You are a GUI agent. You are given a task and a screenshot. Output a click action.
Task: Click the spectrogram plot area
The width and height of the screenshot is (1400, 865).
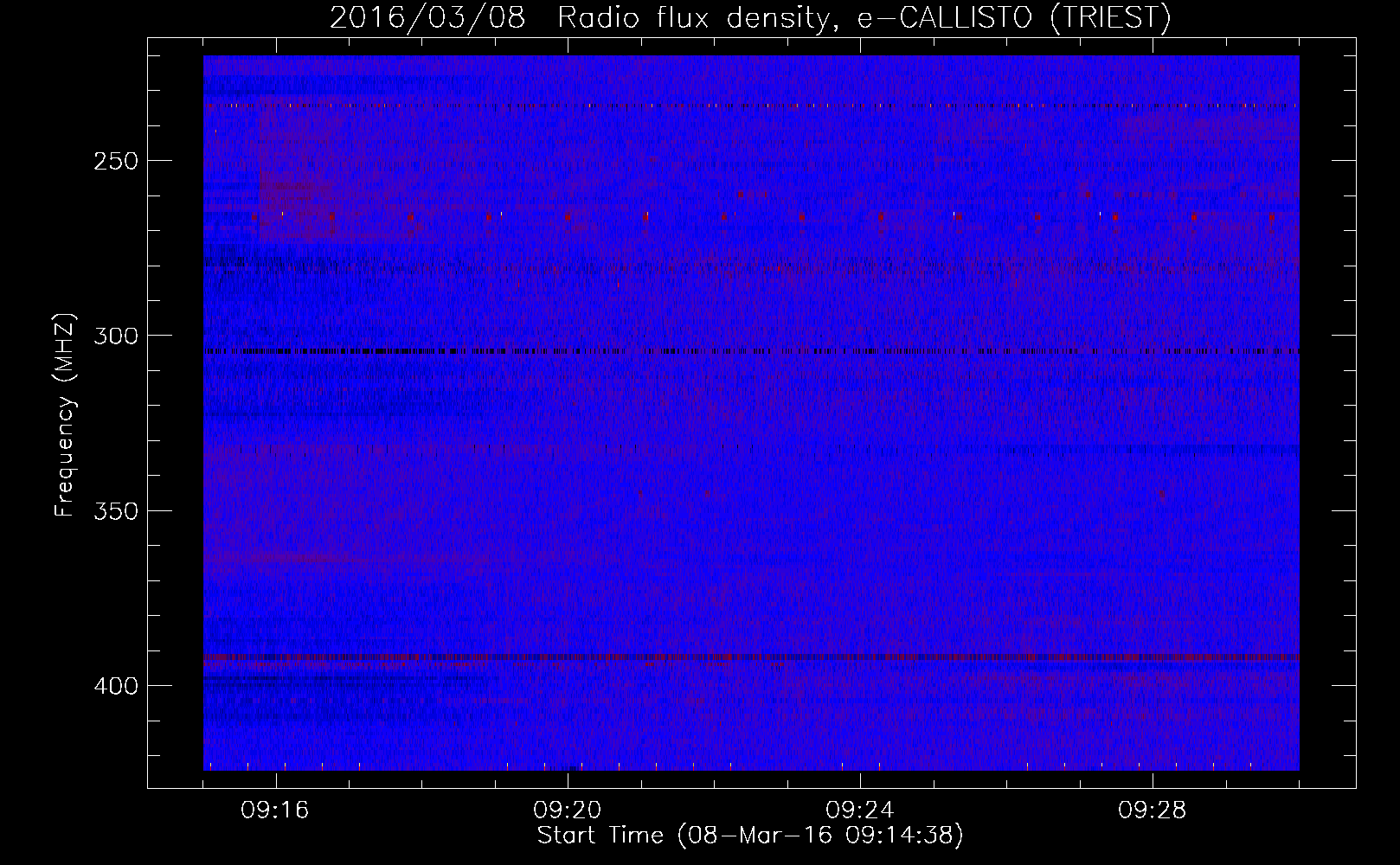pos(751,413)
